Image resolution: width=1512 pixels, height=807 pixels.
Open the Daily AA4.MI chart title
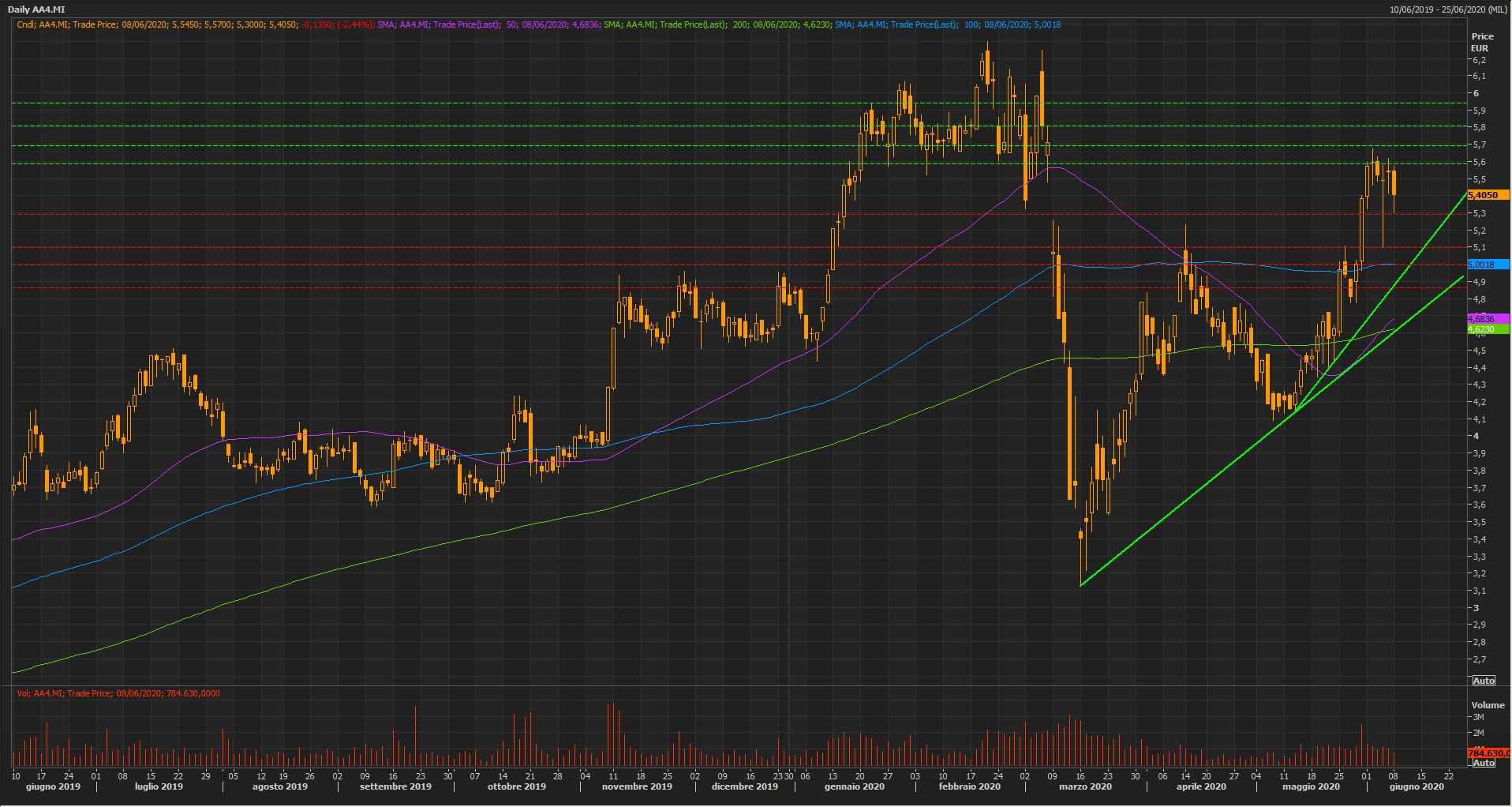coord(36,9)
